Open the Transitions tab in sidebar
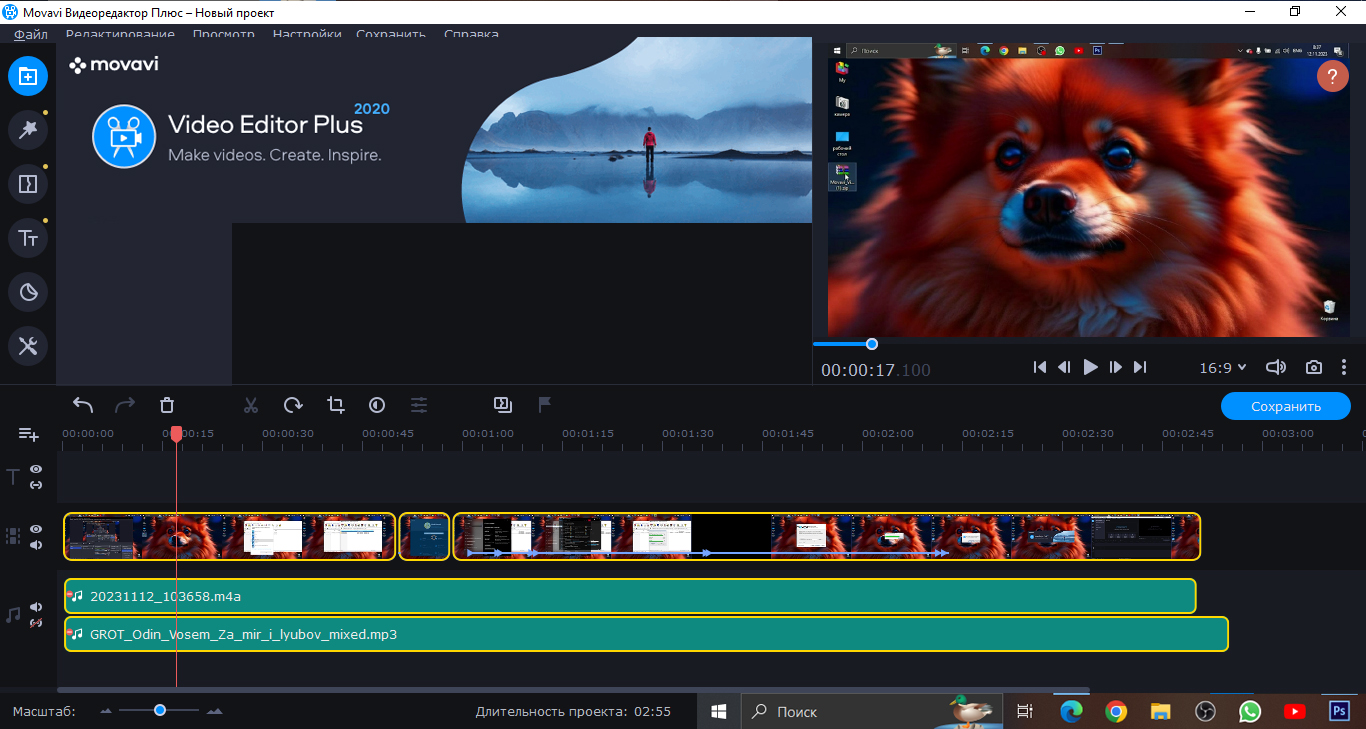Image resolution: width=1366 pixels, height=729 pixels. click(28, 184)
